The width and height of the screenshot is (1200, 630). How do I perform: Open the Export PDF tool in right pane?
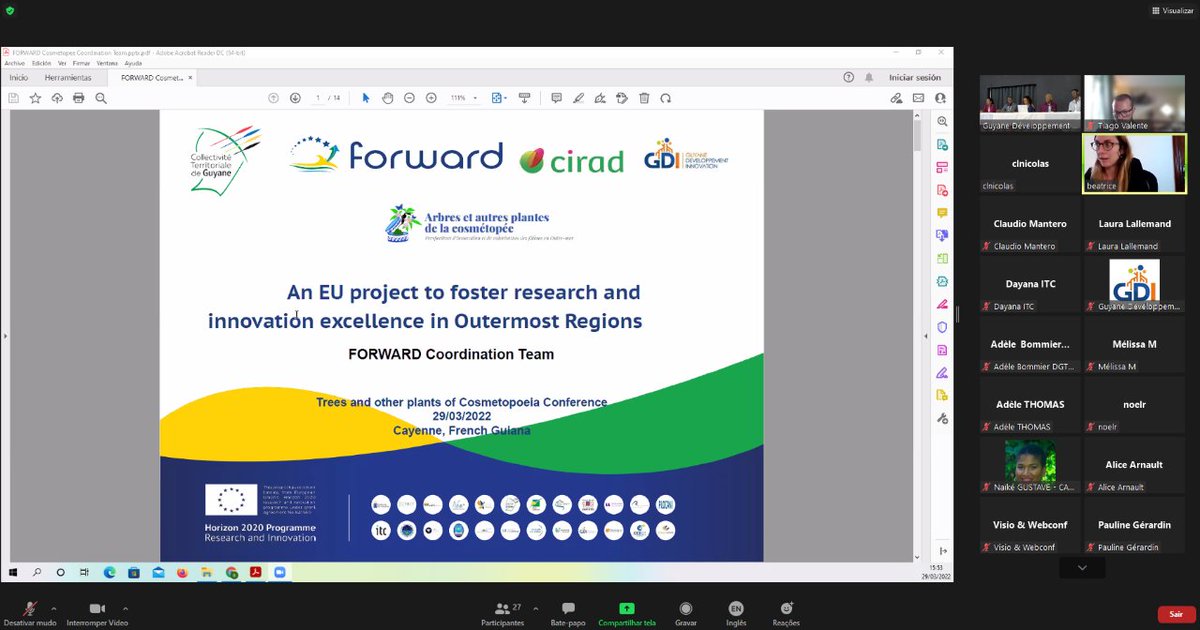[x=942, y=145]
